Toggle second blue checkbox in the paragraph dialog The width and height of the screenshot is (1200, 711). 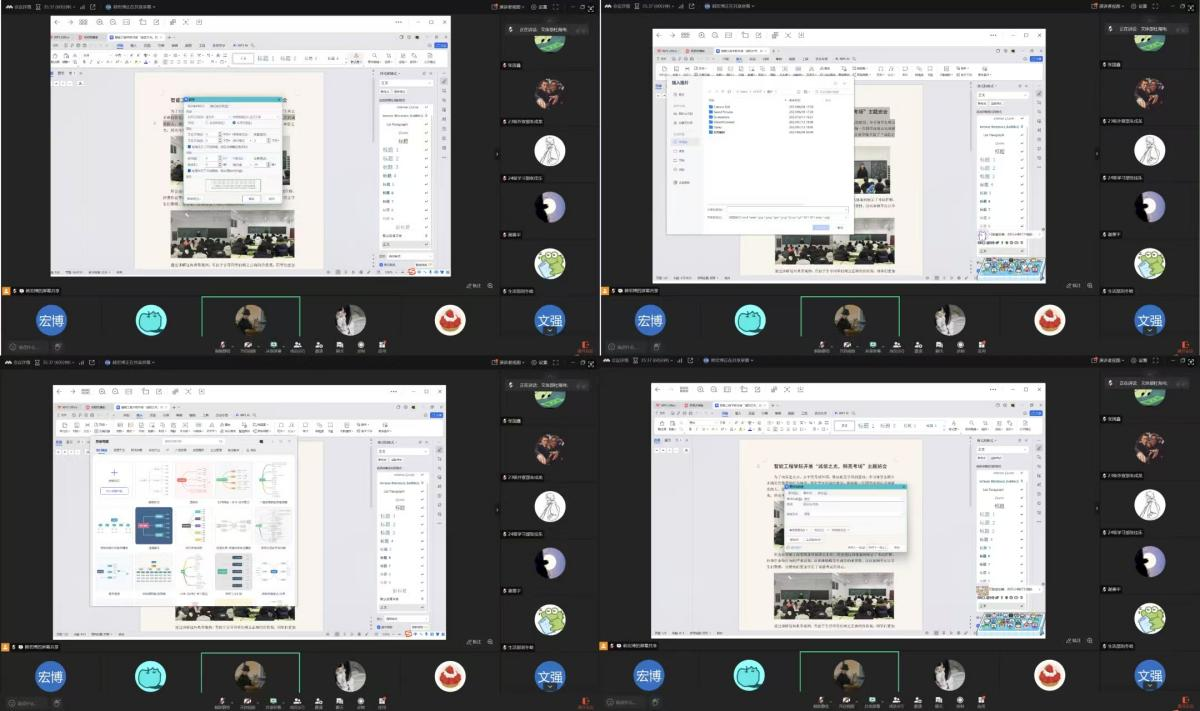pyautogui.click(x=190, y=171)
